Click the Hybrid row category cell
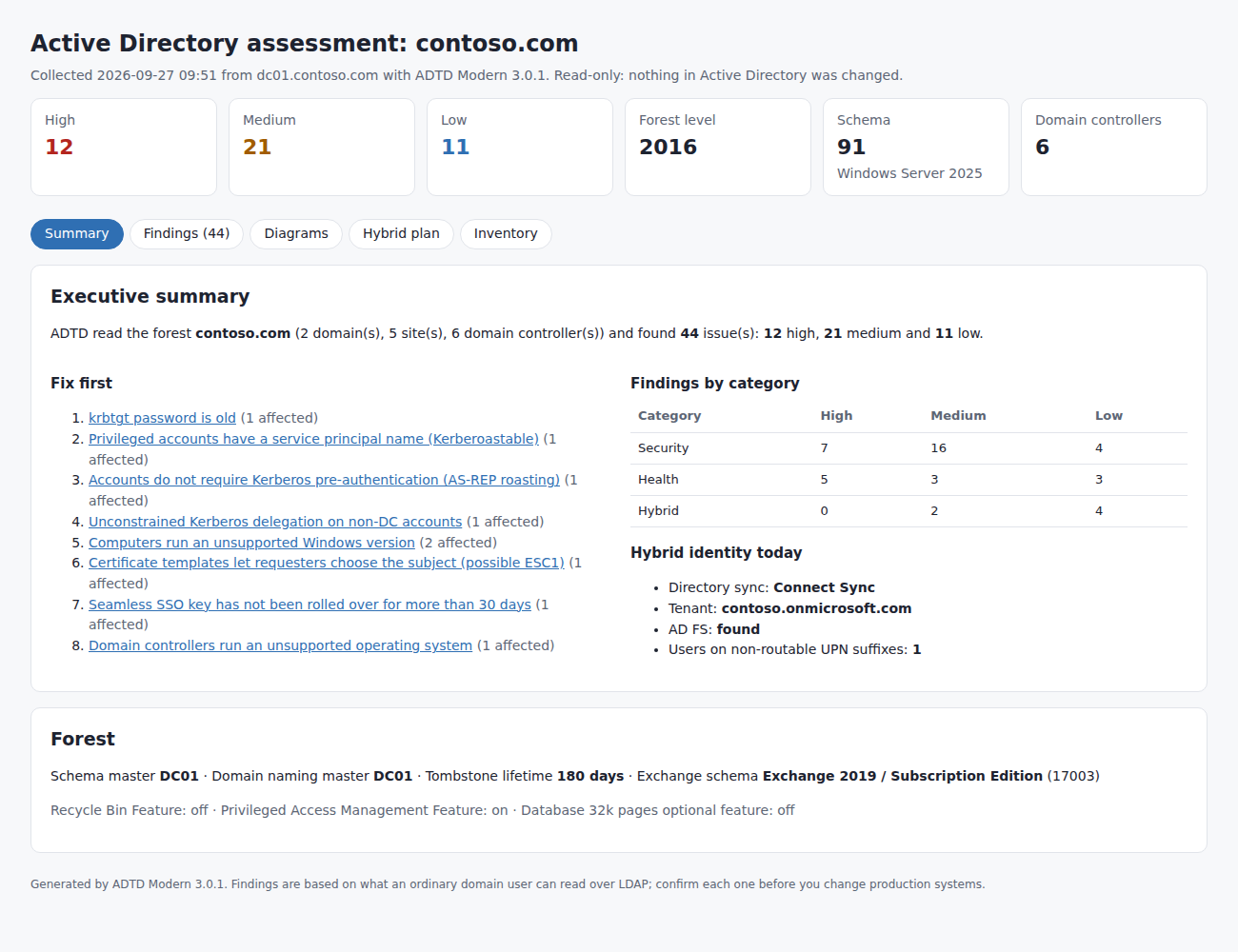This screenshot has height=952, width=1238. [x=722, y=511]
